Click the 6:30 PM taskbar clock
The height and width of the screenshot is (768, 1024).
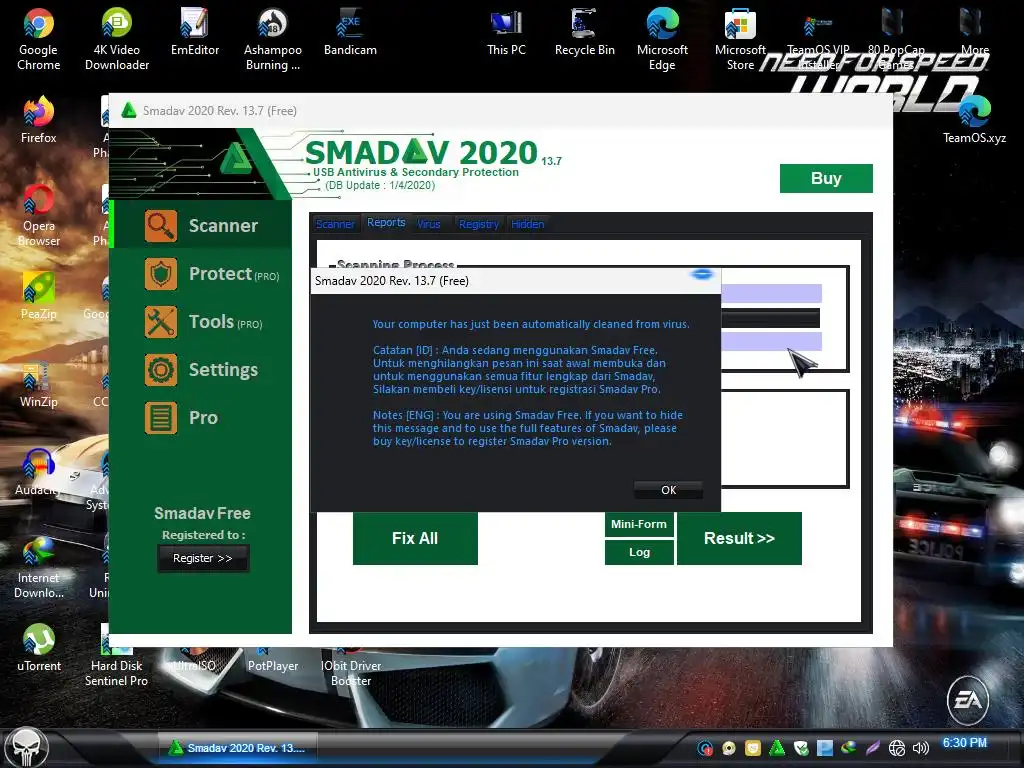[965, 743]
